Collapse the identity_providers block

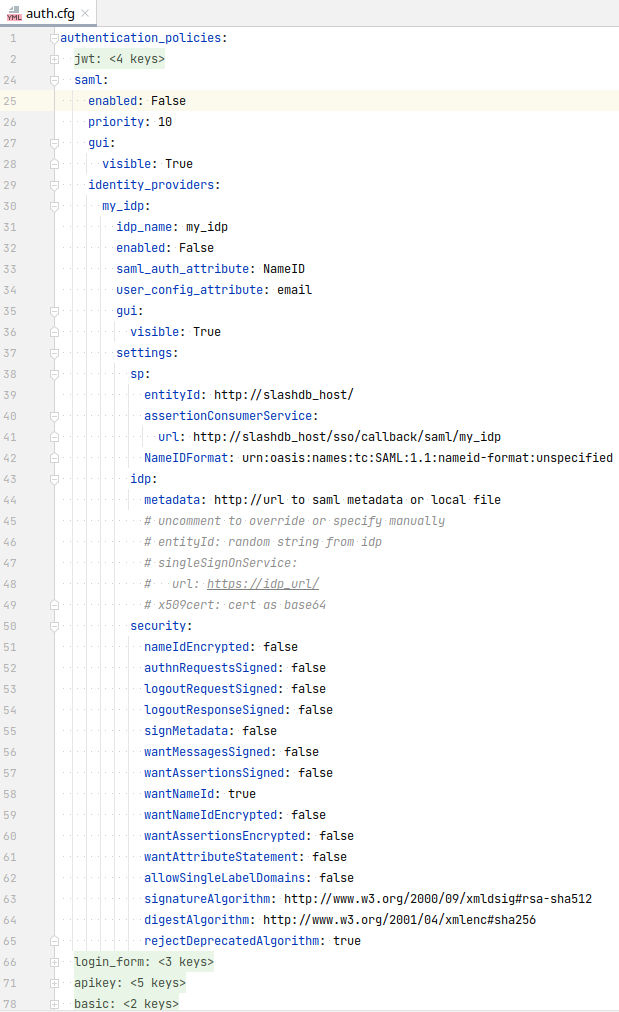(x=54, y=185)
